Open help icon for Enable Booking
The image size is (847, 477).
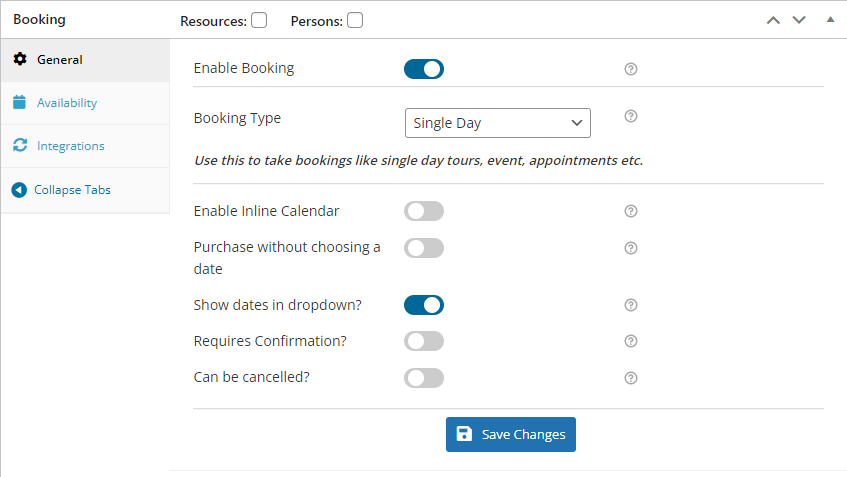631,69
